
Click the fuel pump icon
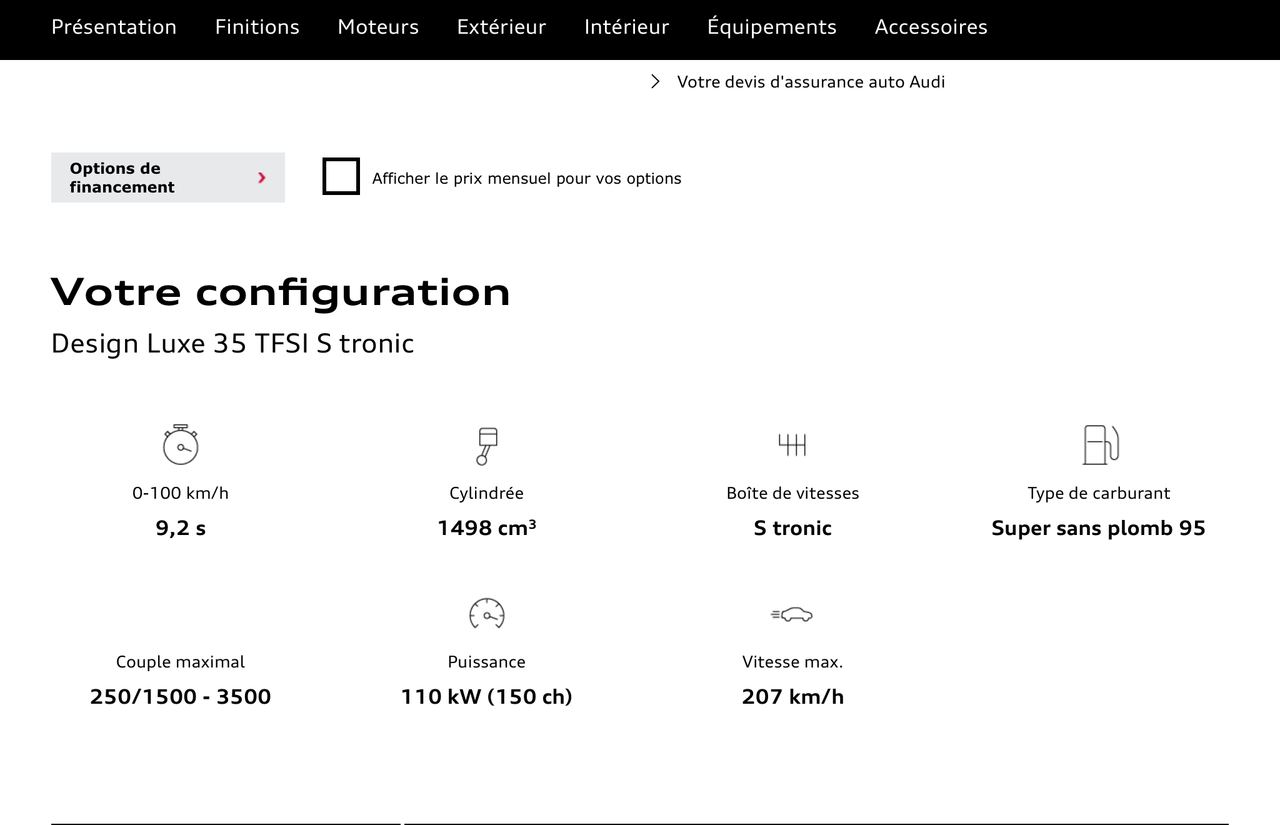1099,445
